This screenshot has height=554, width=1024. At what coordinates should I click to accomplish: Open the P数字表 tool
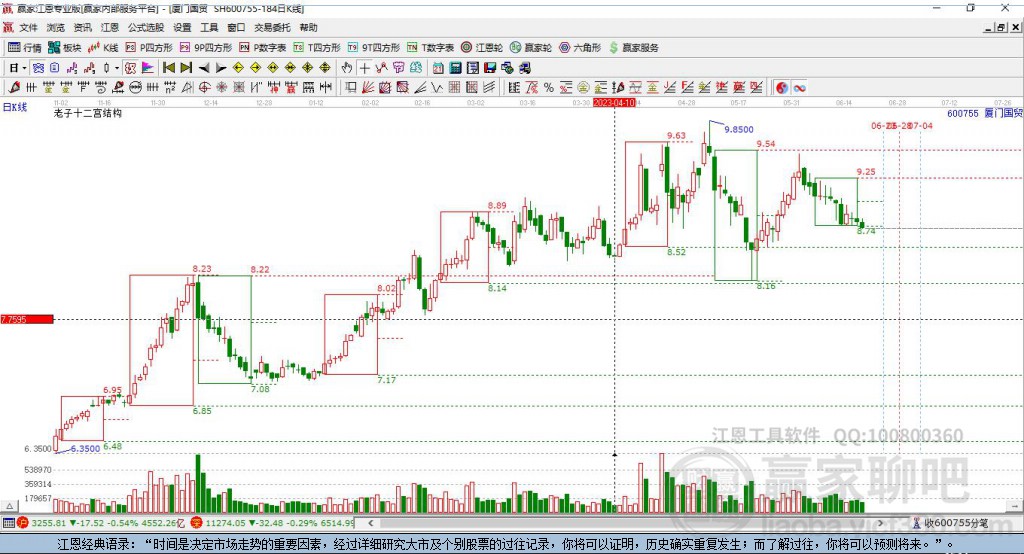pos(263,47)
